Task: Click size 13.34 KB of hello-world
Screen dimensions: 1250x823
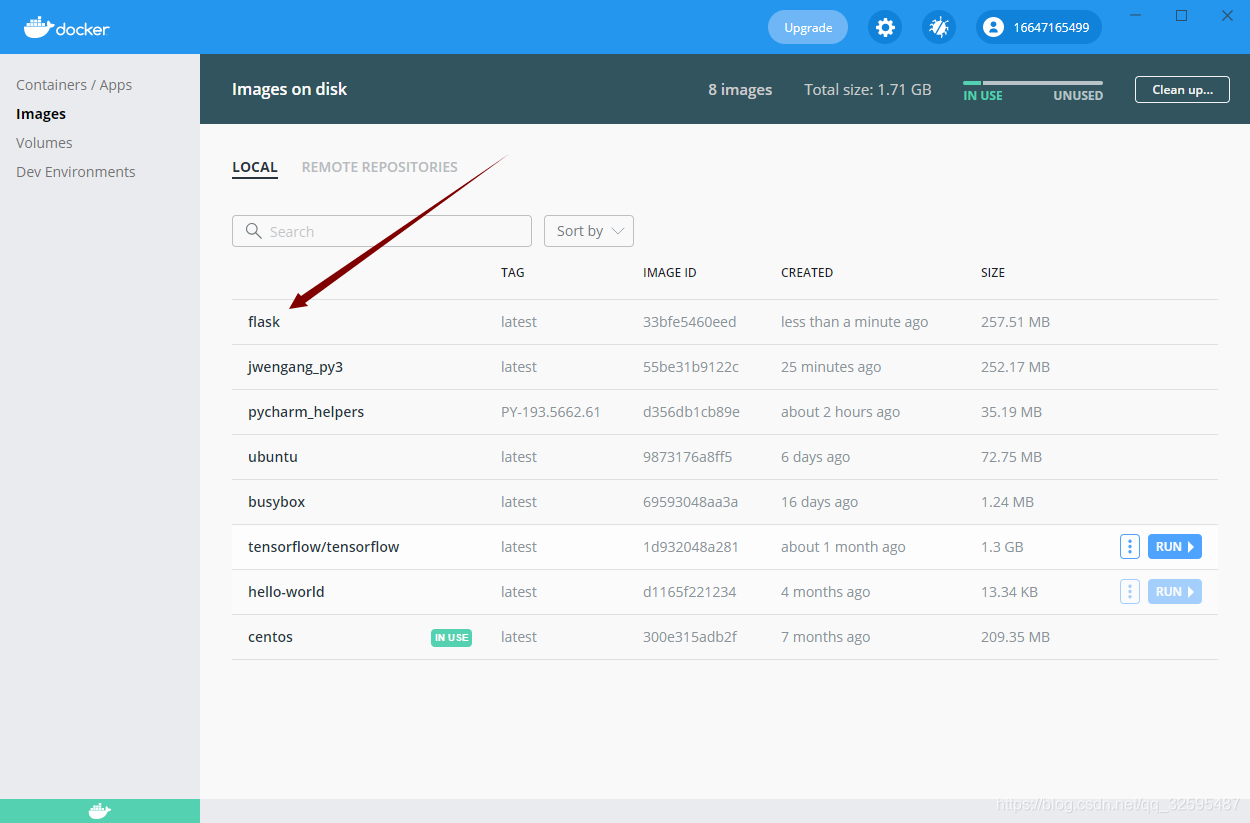Action: point(1009,592)
